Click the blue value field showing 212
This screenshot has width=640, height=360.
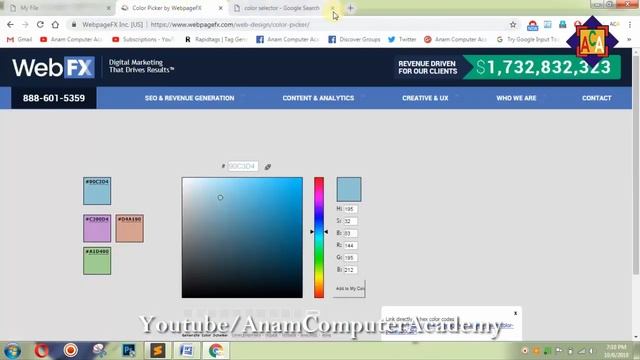351,270
